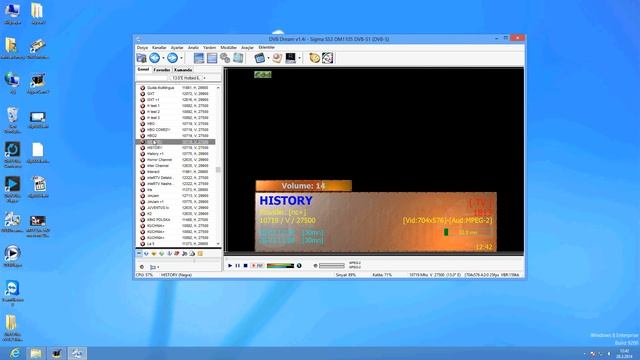Click the stop button

coord(245,266)
